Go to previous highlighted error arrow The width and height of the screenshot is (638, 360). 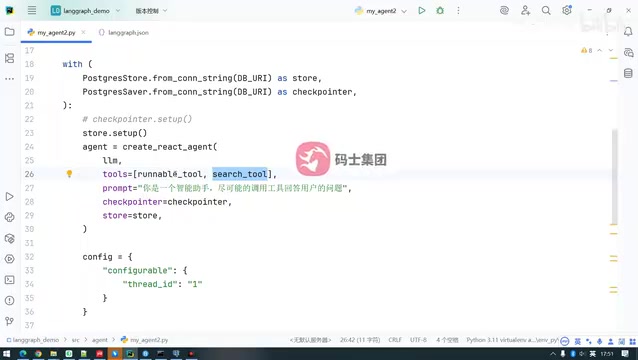click(x=599, y=50)
